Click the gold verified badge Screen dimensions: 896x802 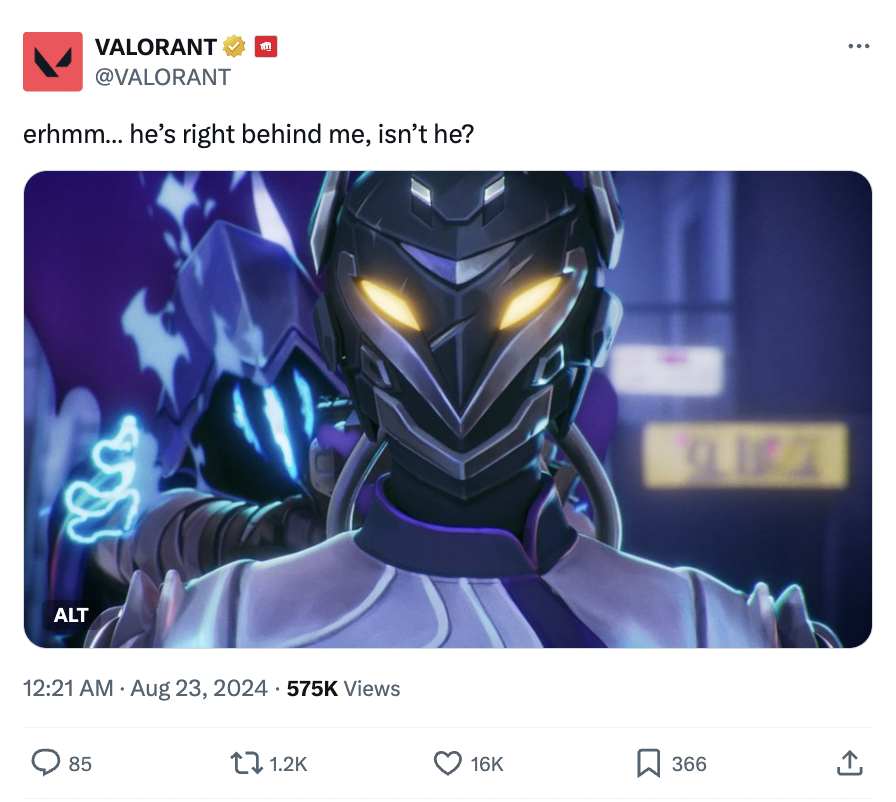[234, 46]
